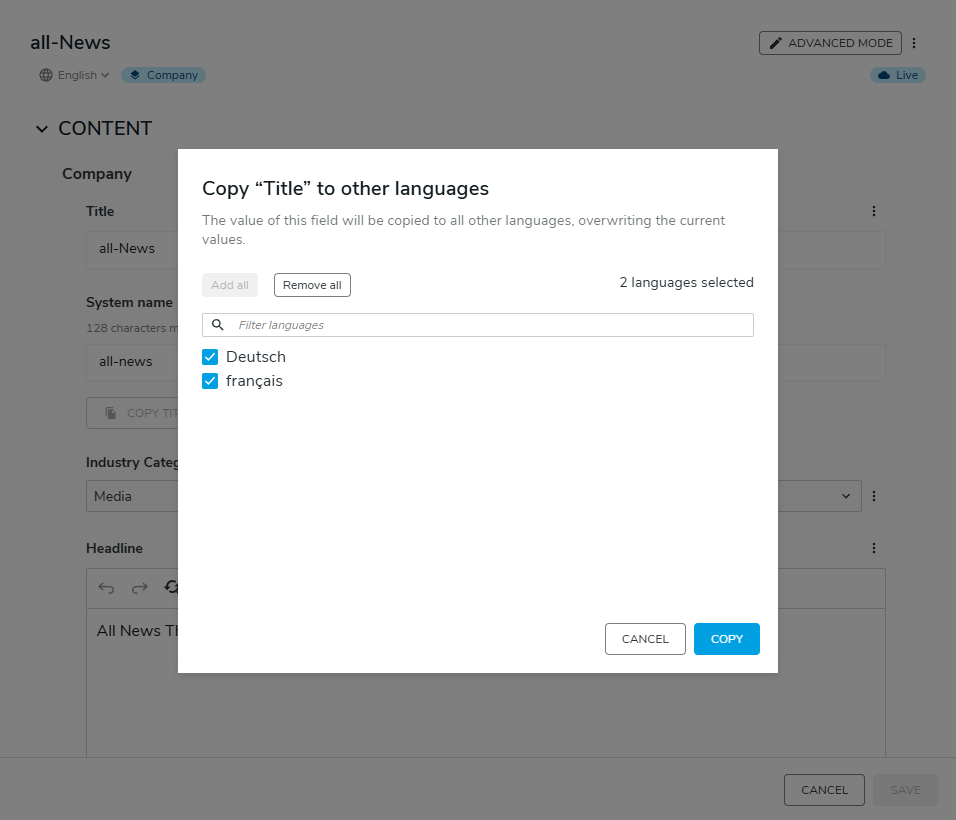The height and width of the screenshot is (820, 956).
Task: Click the search magnifier in language filter
Action: pyautogui.click(x=218, y=325)
